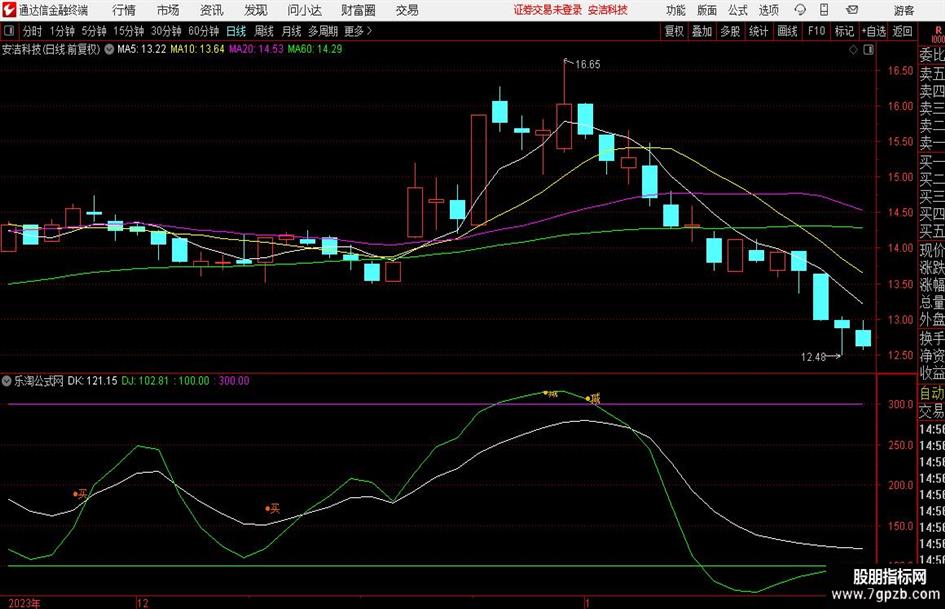Click the 统计 toolbar button
Image resolution: width=945 pixels, height=609 pixels.
click(759, 31)
